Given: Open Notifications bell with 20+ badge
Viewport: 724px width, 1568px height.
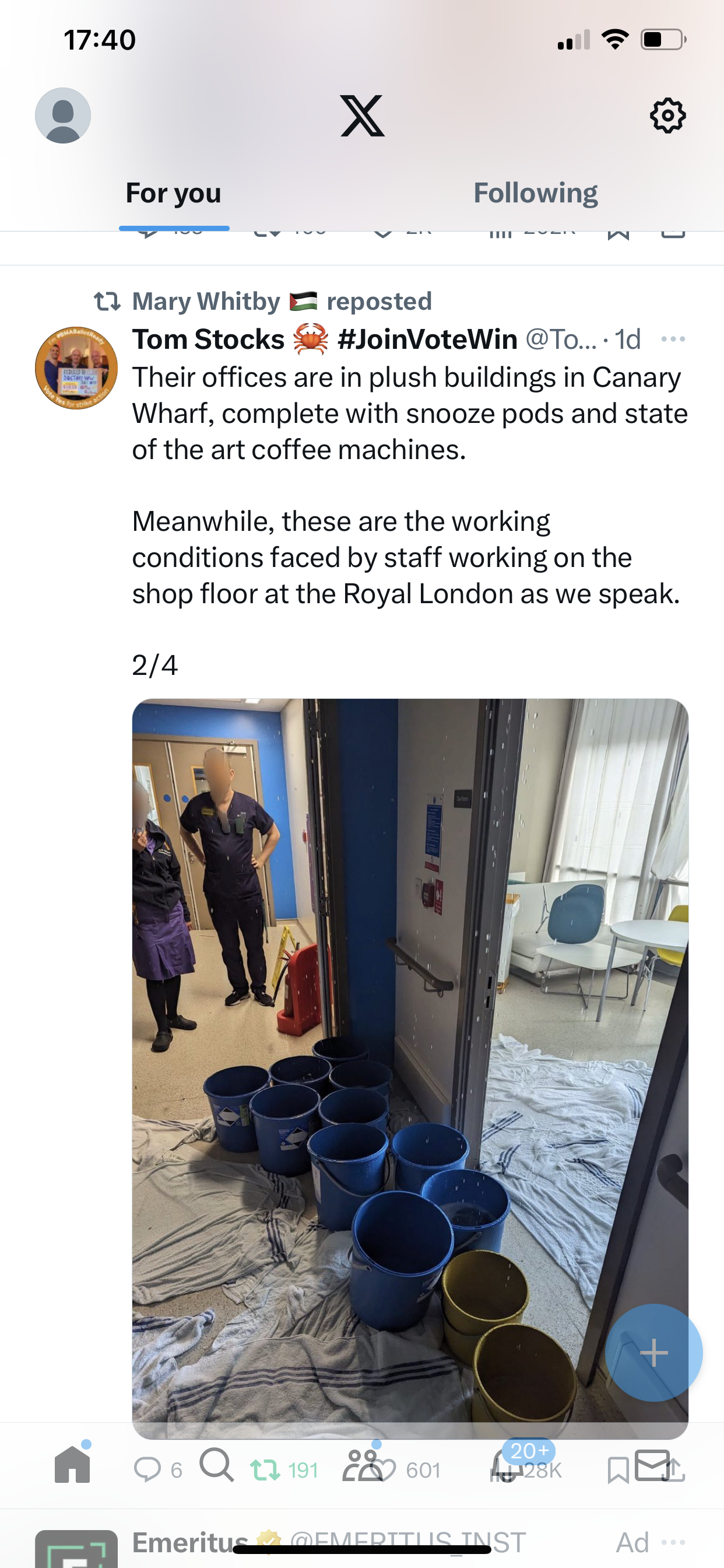Looking at the screenshot, I should tap(506, 1465).
